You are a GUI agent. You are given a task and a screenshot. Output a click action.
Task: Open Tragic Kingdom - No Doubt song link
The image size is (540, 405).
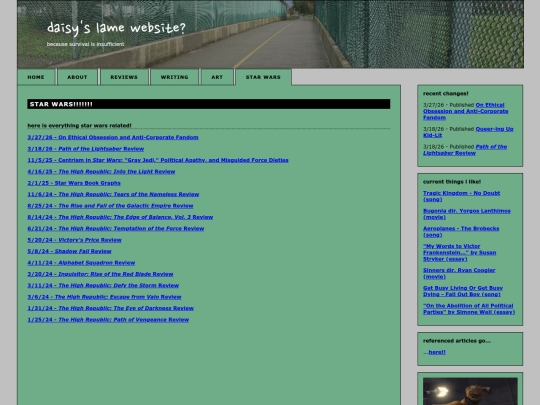(x=461, y=196)
